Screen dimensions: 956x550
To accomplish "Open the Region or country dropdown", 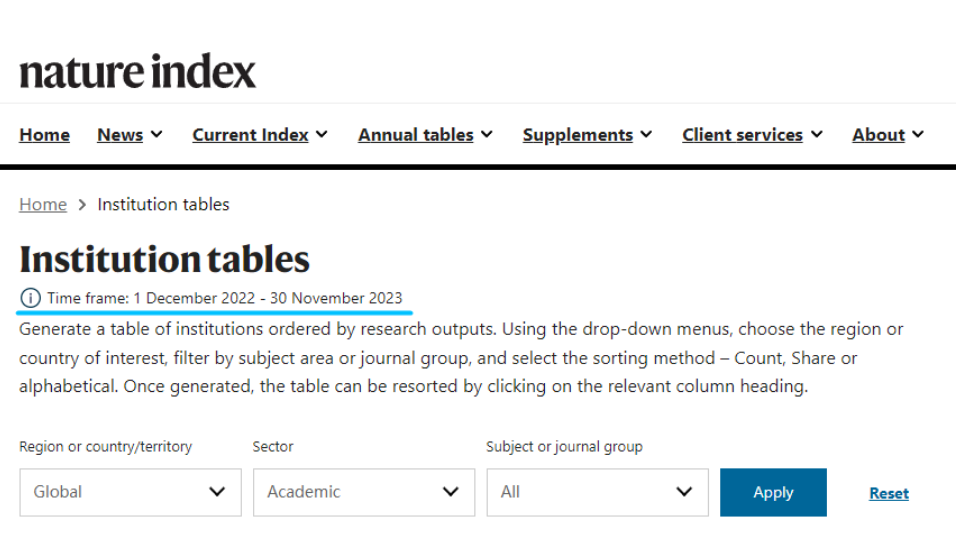I will 130,492.
